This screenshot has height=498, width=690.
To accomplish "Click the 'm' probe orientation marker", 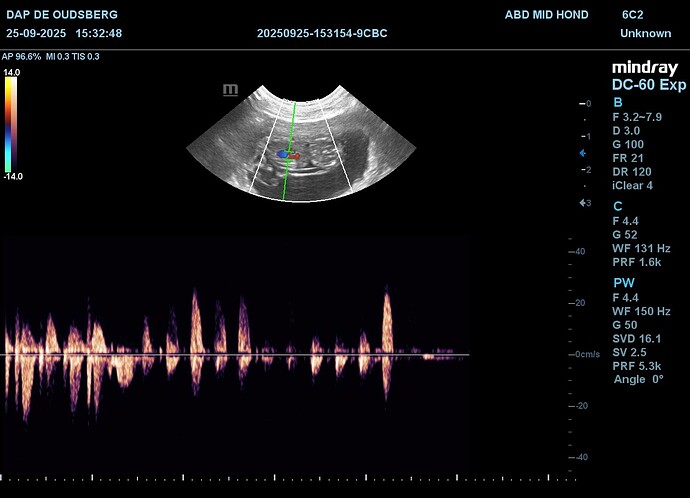I will point(230,90).
